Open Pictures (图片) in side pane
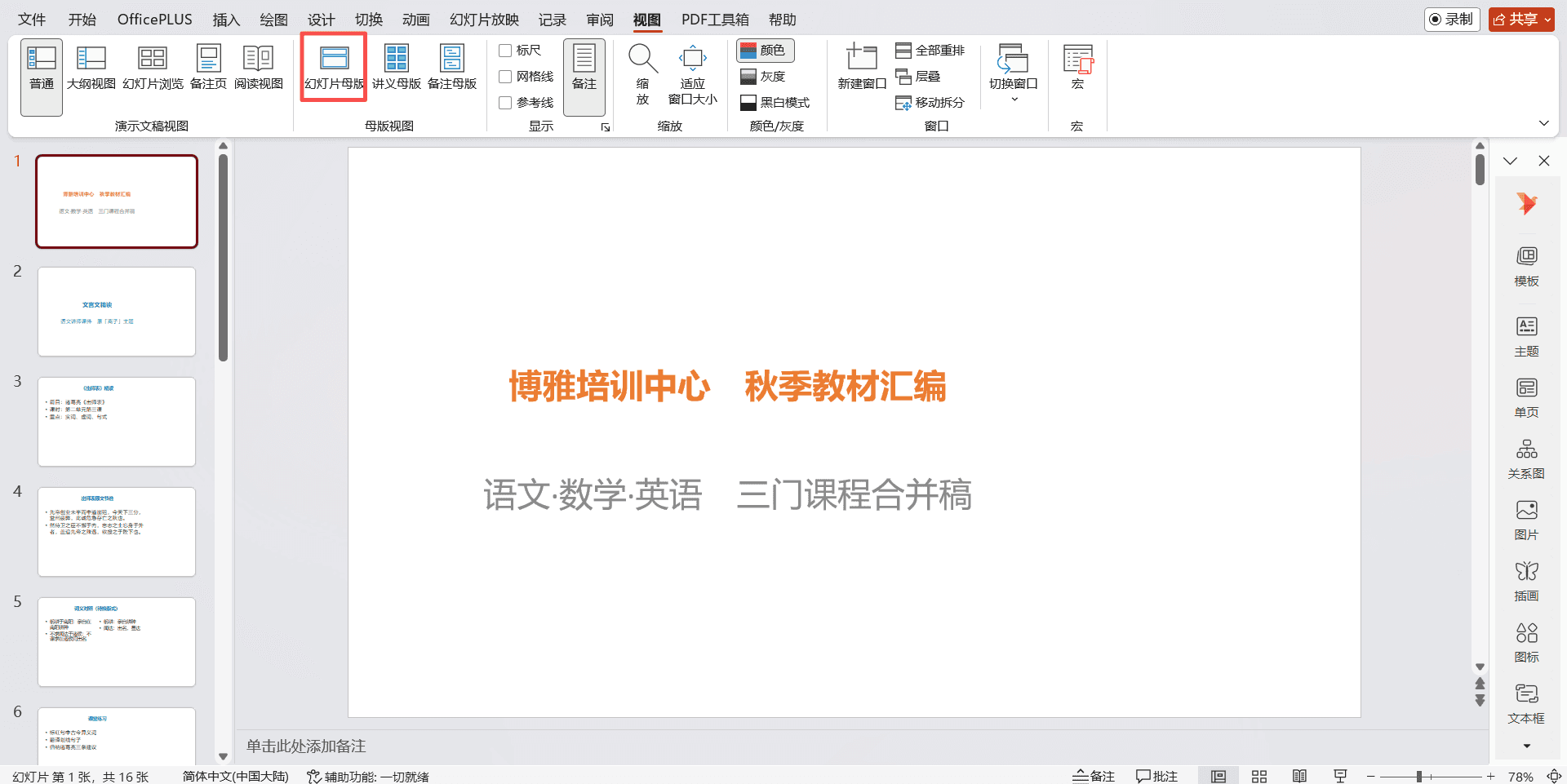 coord(1526,520)
